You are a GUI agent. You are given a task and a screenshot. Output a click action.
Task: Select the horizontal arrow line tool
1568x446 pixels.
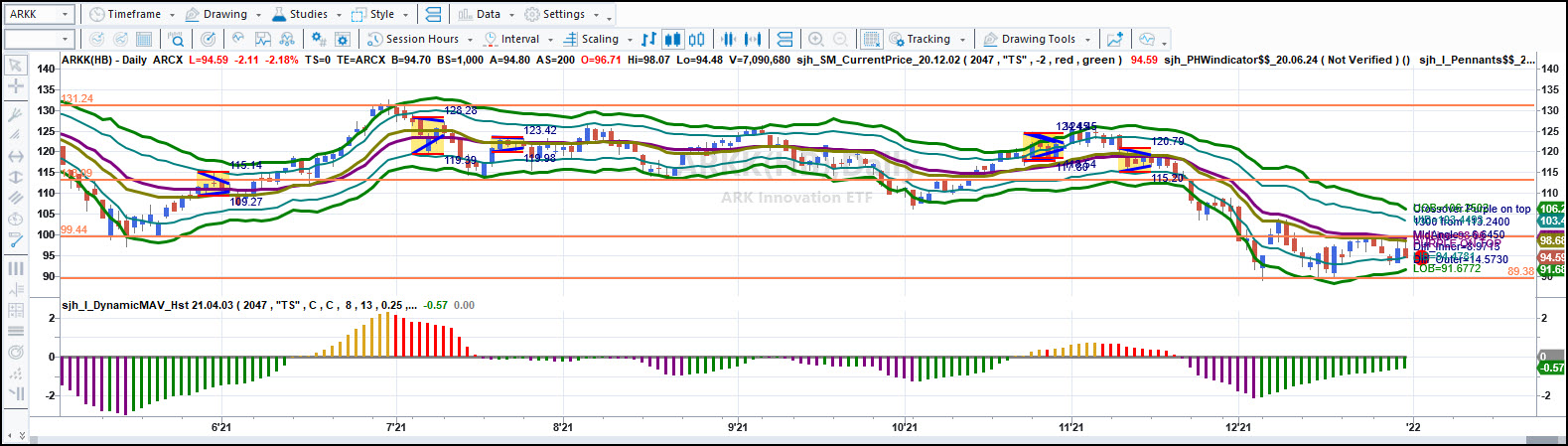(15, 156)
